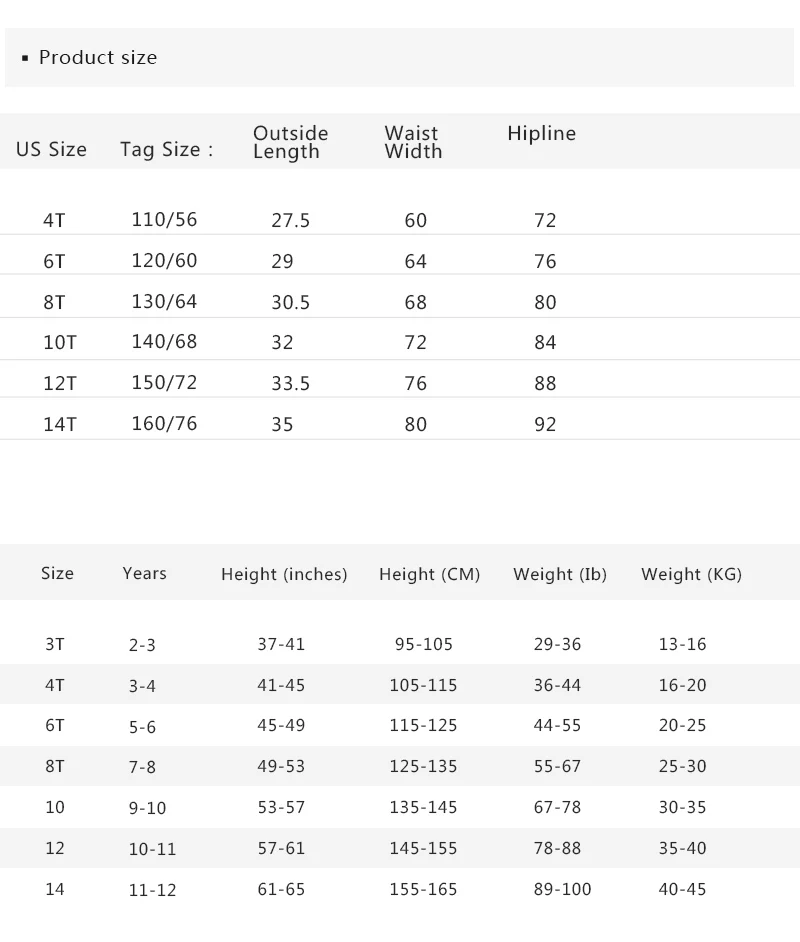Screen dimensions: 800x942
Task: Select the Hipline column header
Action: pyautogui.click(x=541, y=133)
